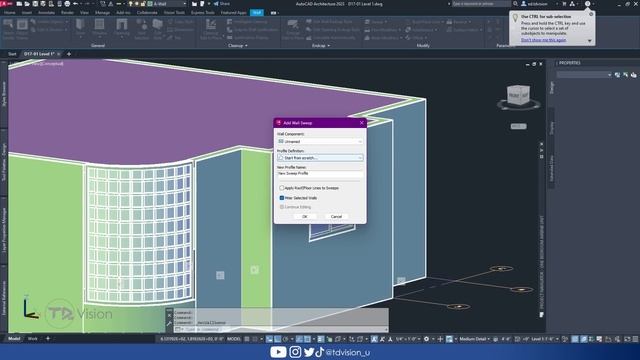Click the plus icon beside the Work layout tab
Viewport: 640px width, 360px height.
pos(48,338)
